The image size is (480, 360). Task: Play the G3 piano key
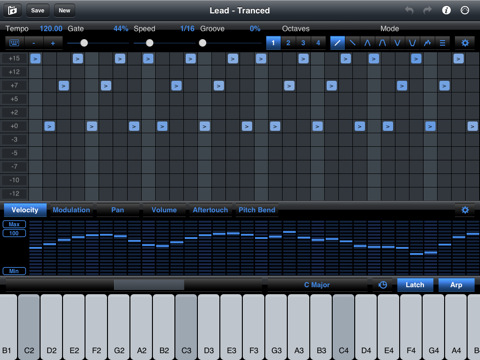click(x=276, y=327)
